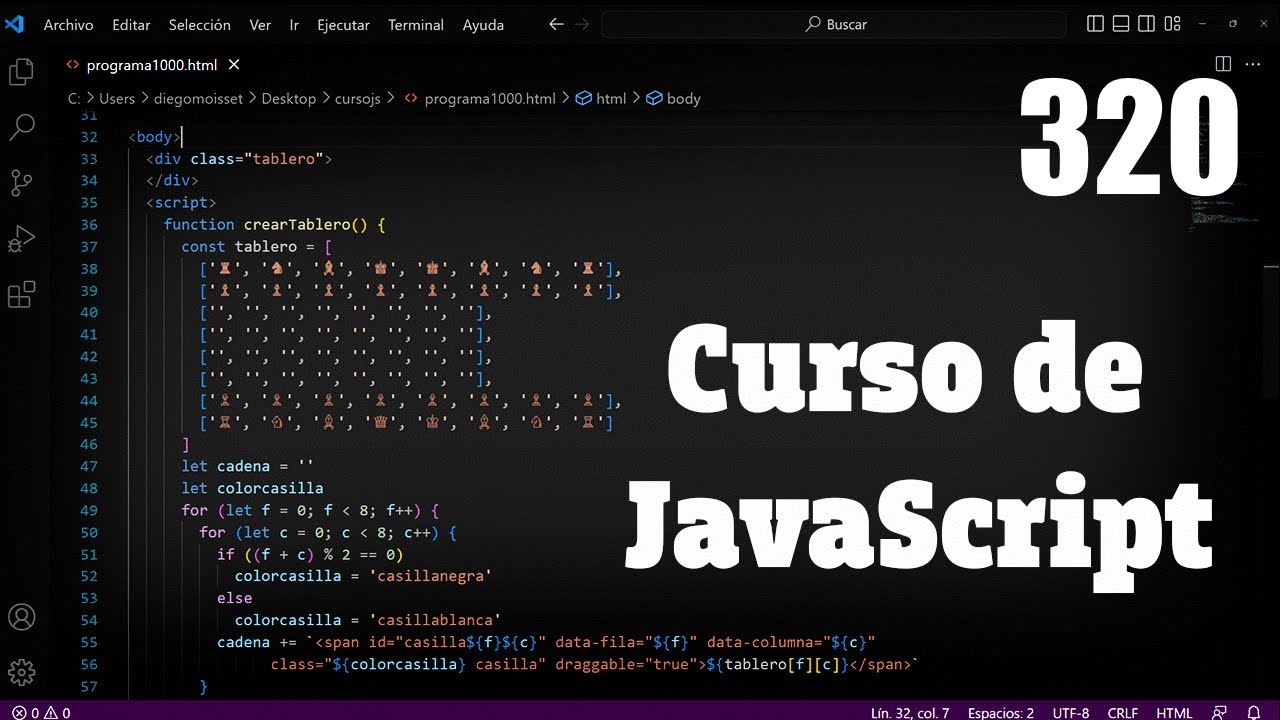Open the Archivo menu
This screenshot has width=1280, height=720.
68,25
